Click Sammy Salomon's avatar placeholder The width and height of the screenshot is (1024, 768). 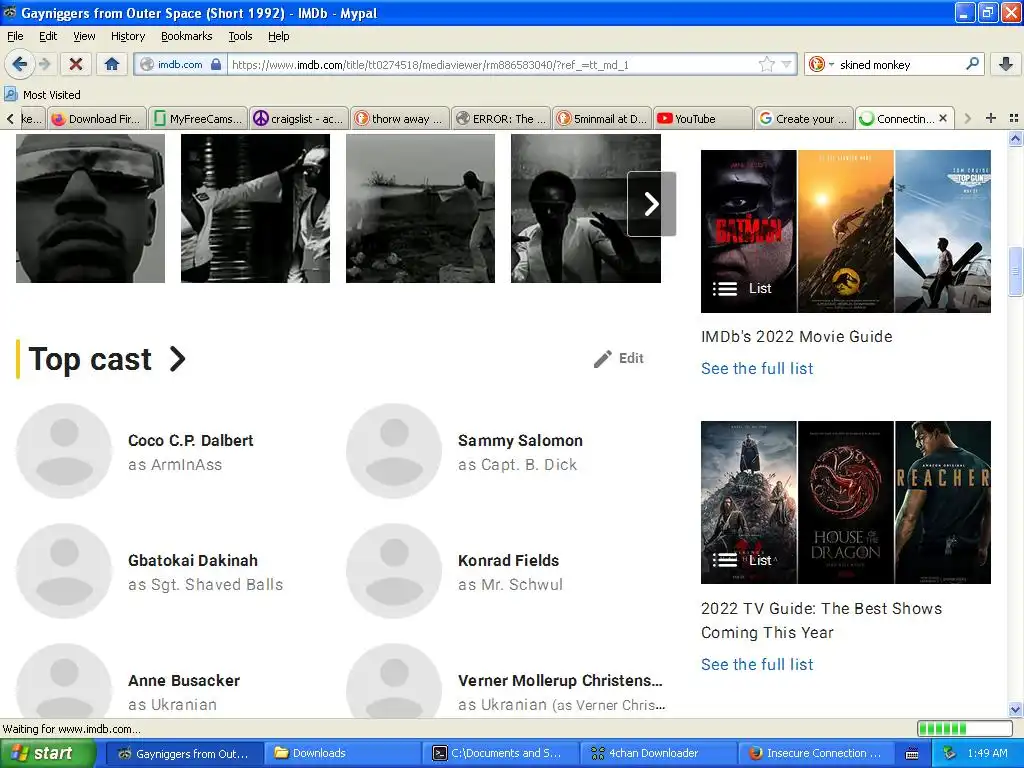394,451
